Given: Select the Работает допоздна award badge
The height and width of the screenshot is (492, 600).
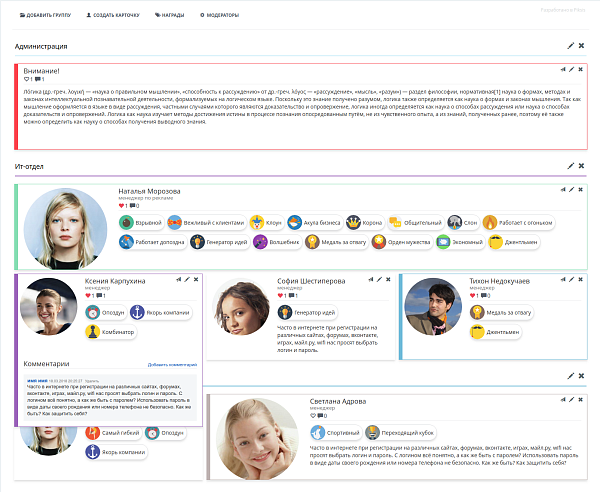Looking at the screenshot, I should click(x=152, y=242).
